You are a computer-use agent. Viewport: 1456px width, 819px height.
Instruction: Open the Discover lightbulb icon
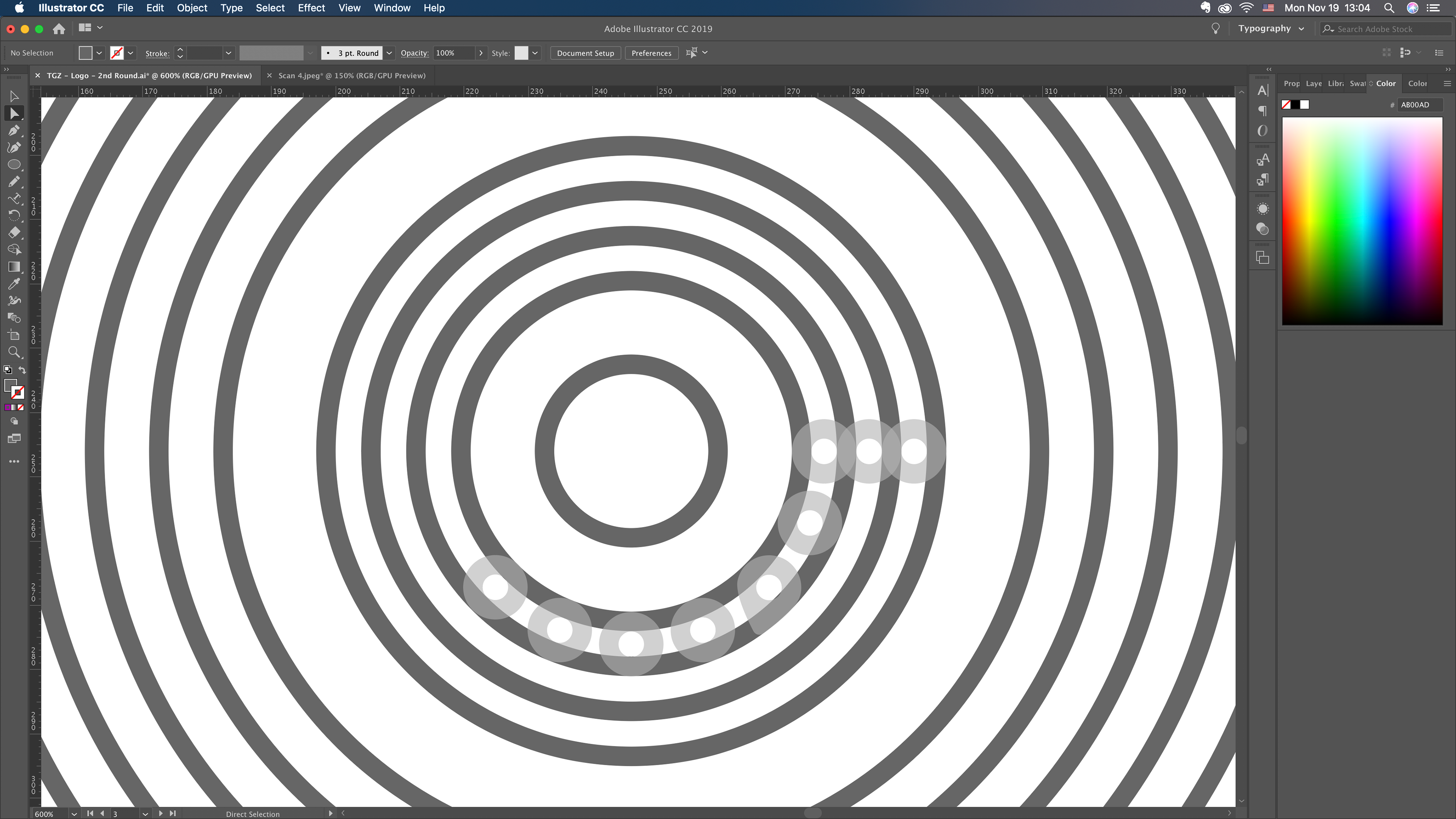coord(1215,28)
